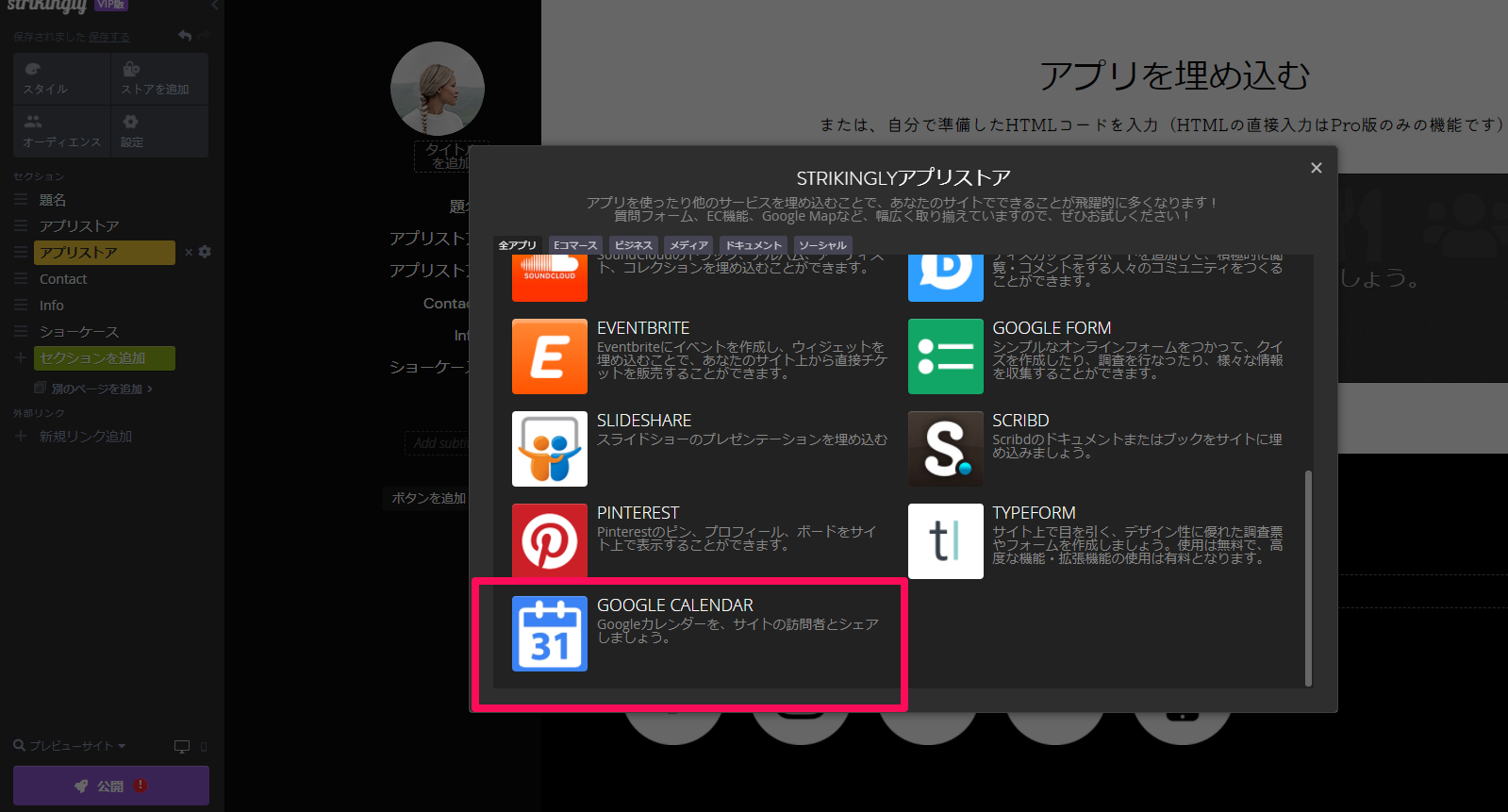
Task: Click the undo arrow in sidebar
Action: [x=185, y=36]
